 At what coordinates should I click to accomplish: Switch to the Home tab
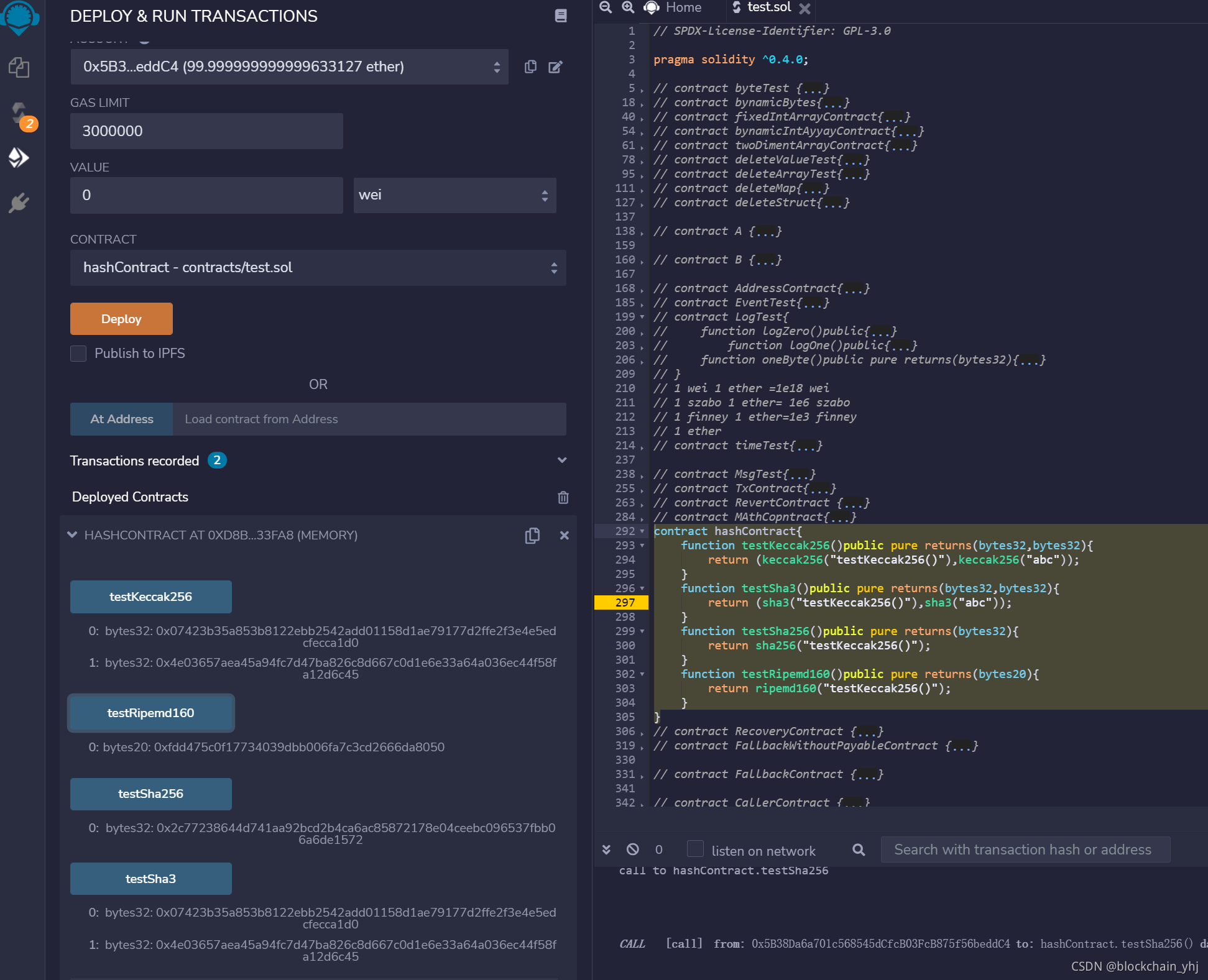point(683,7)
